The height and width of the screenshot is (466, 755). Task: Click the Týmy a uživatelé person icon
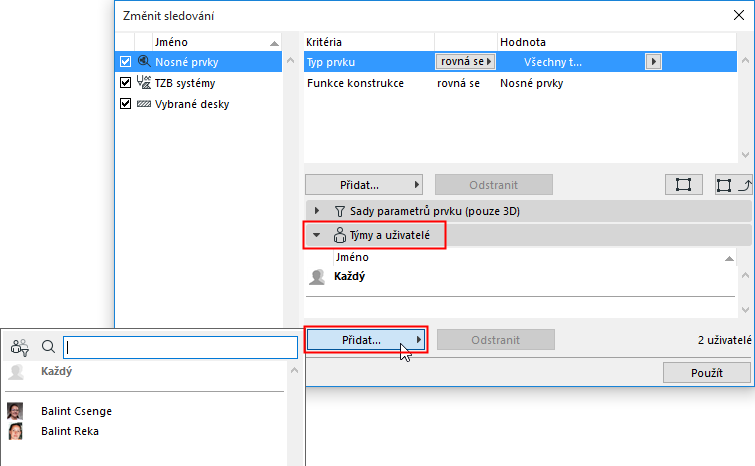[339, 235]
